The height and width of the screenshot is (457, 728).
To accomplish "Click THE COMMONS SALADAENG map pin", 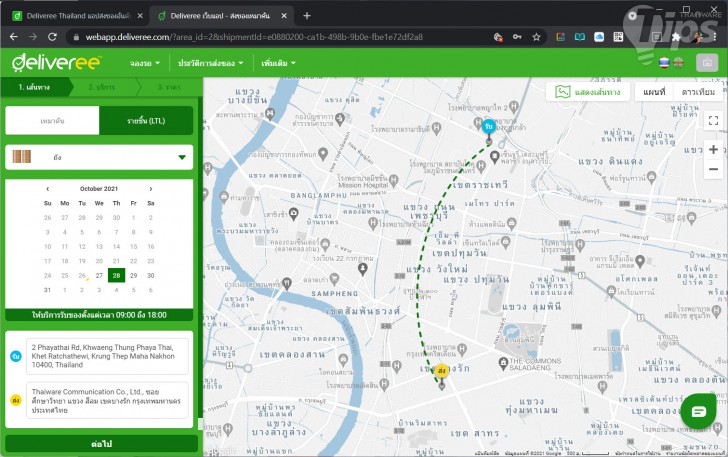I will pyautogui.click(x=503, y=362).
